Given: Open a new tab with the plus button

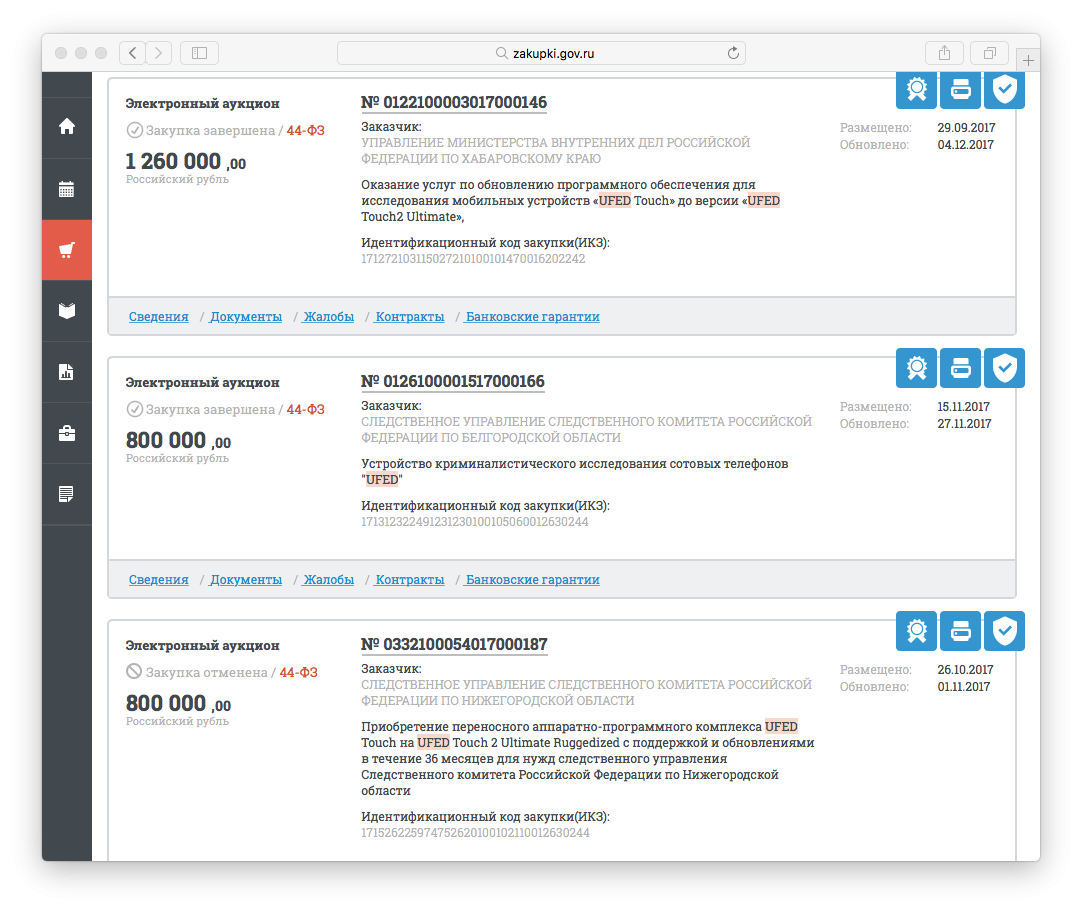Looking at the screenshot, I should pos(1029,60).
